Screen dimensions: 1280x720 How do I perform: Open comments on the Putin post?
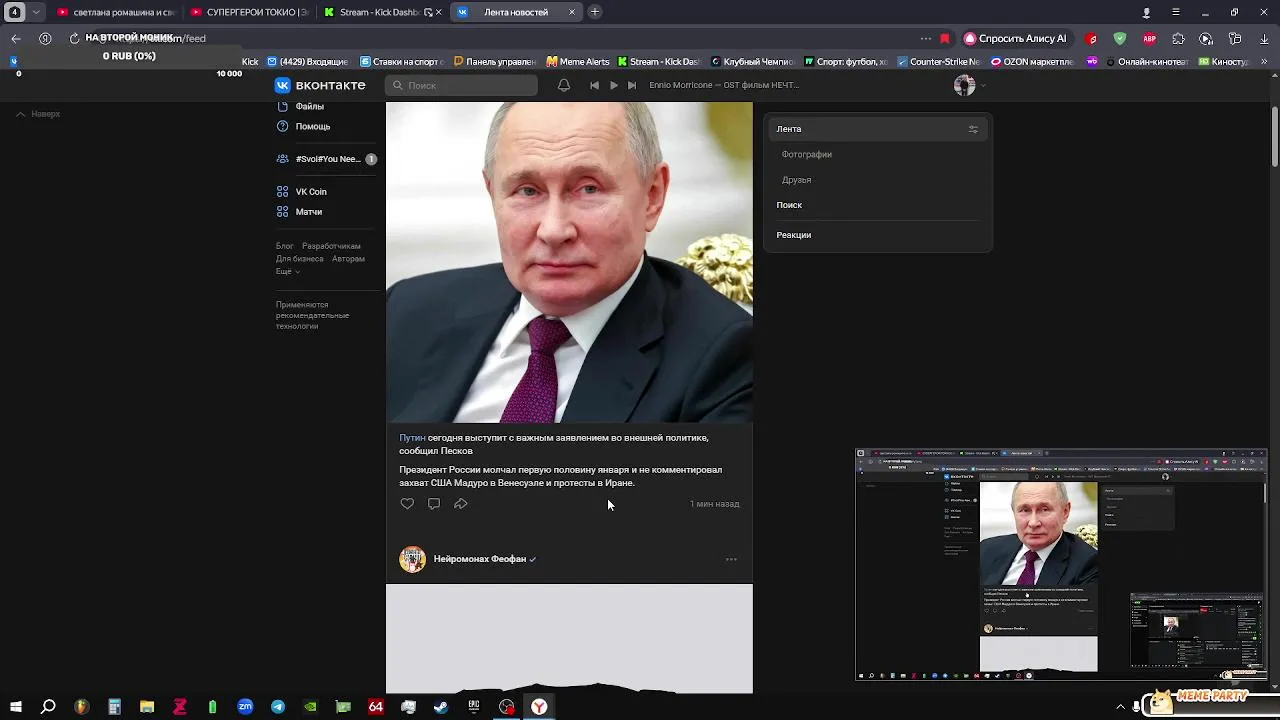tap(434, 504)
